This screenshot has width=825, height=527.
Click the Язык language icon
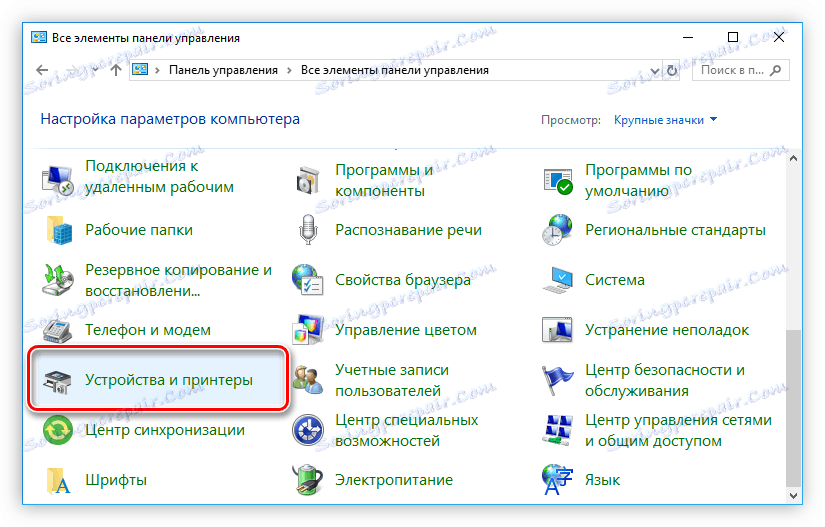click(x=558, y=480)
